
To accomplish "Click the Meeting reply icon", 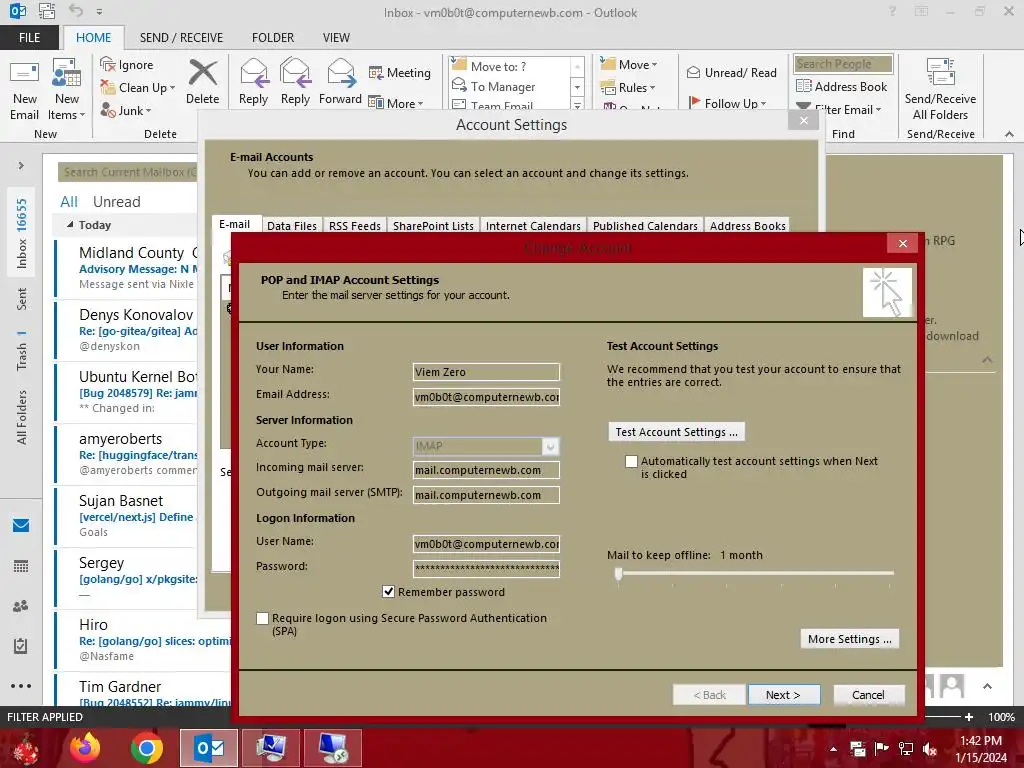I will [x=376, y=72].
